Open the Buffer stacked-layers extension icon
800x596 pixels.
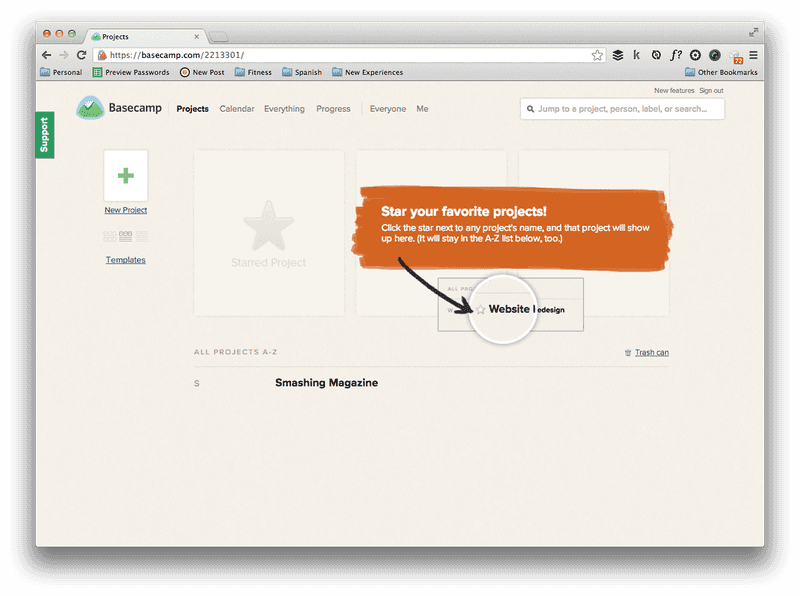618,55
